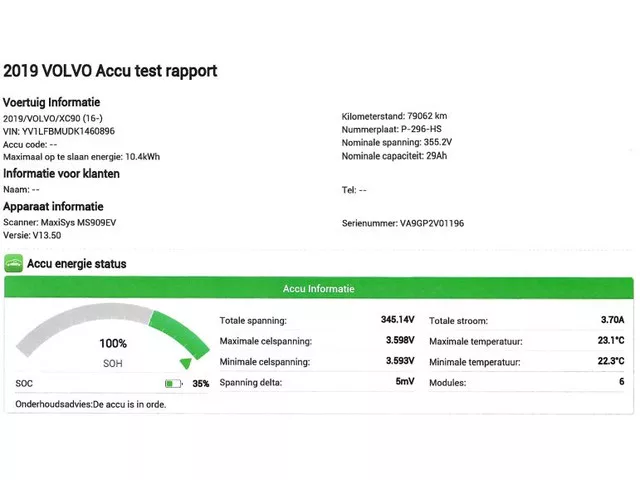Select the green Accu Informatie header bar
Screen dimensions: 640x480
point(319,289)
